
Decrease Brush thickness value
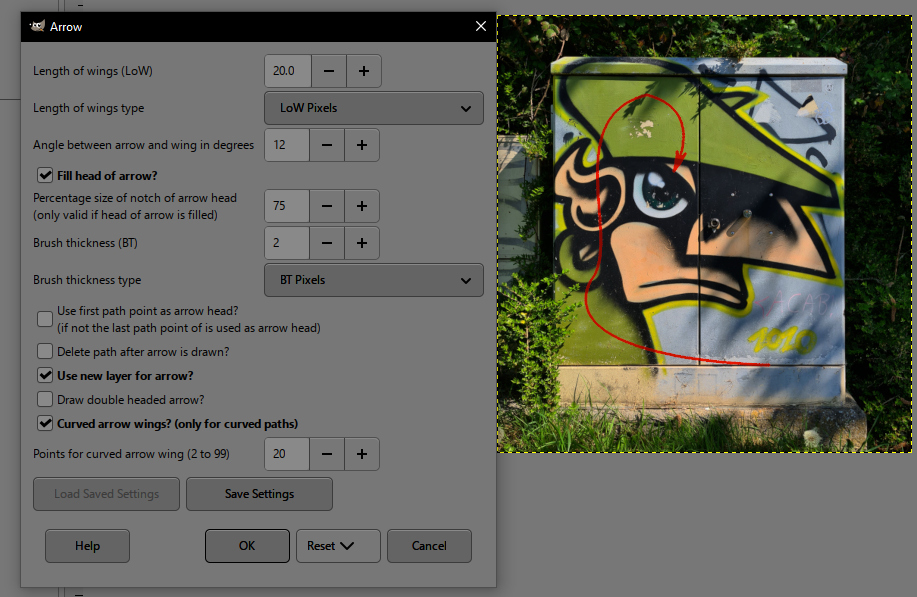pos(327,243)
